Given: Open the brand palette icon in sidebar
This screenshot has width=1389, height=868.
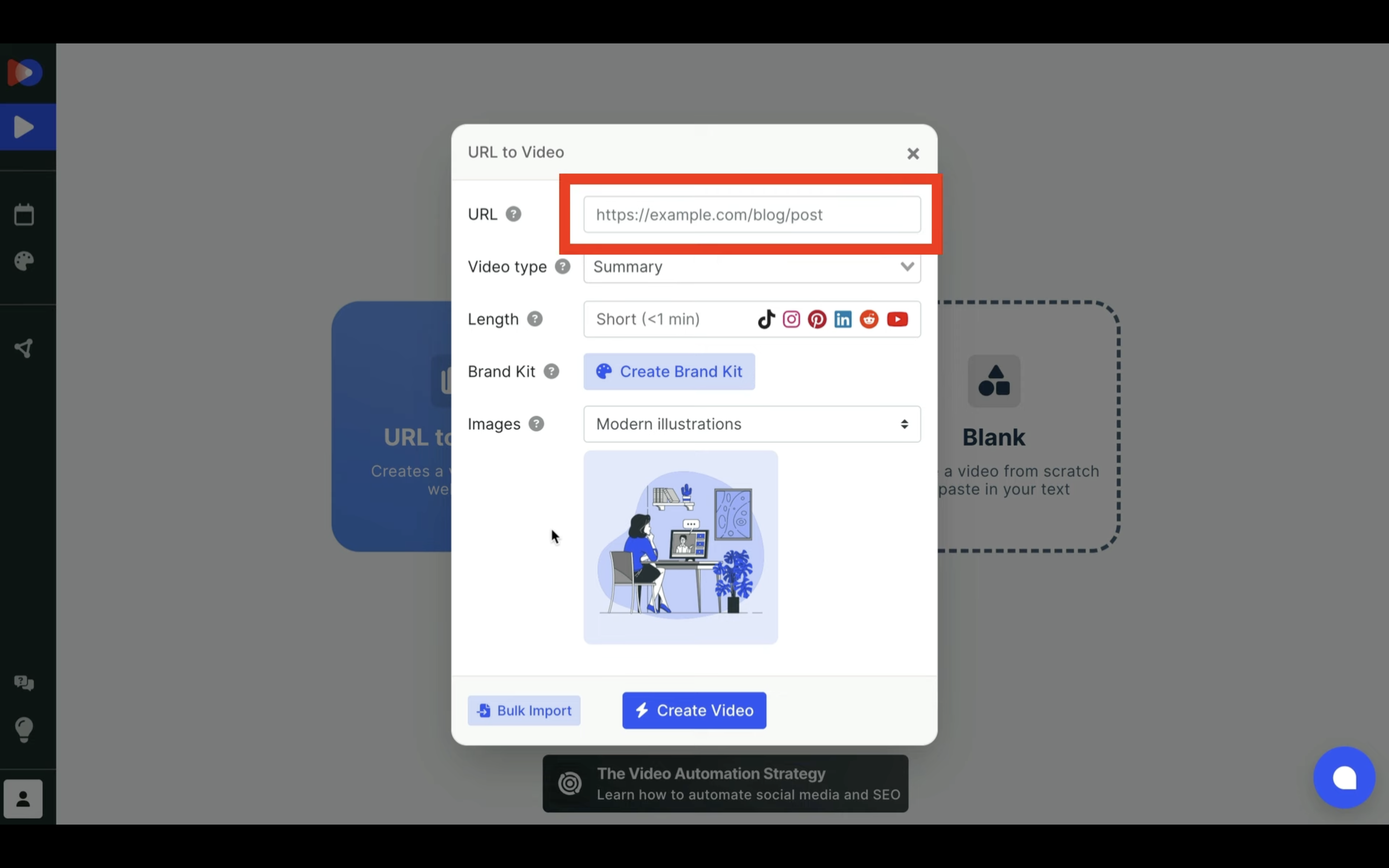Looking at the screenshot, I should coord(24,261).
